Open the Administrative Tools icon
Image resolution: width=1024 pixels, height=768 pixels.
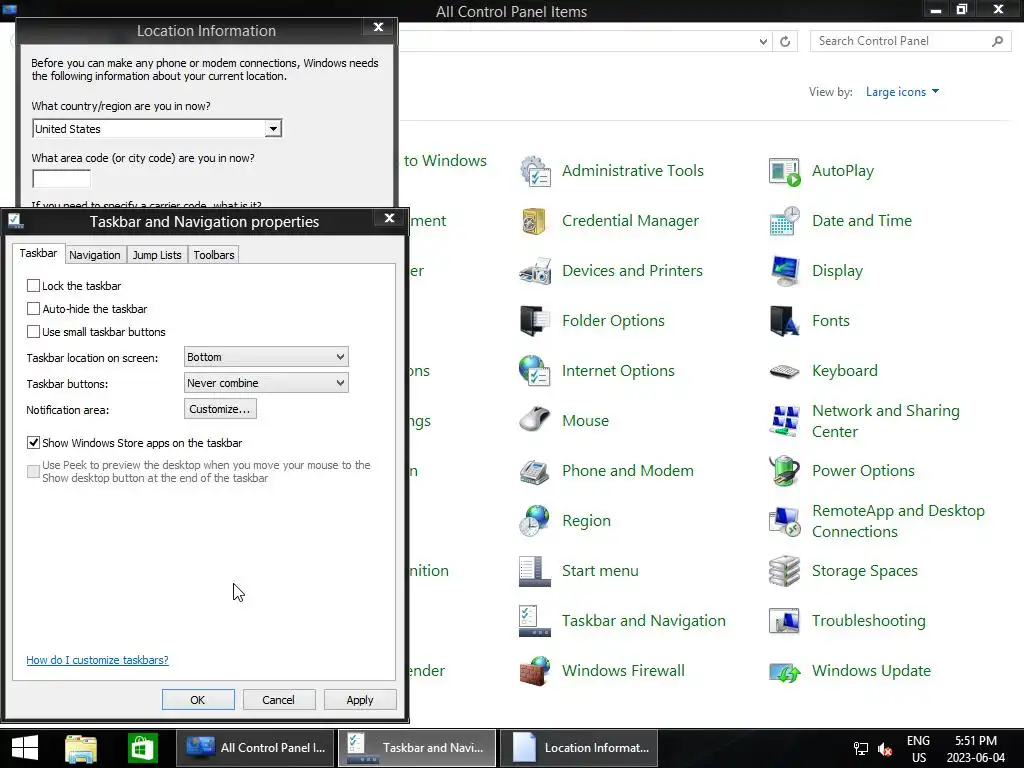click(536, 171)
